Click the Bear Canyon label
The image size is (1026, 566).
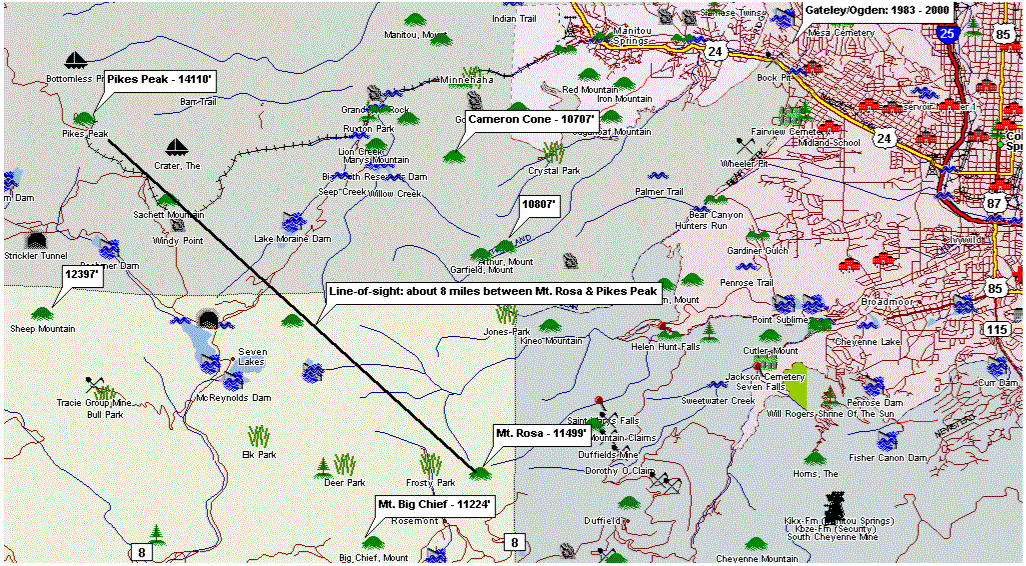pos(716,215)
